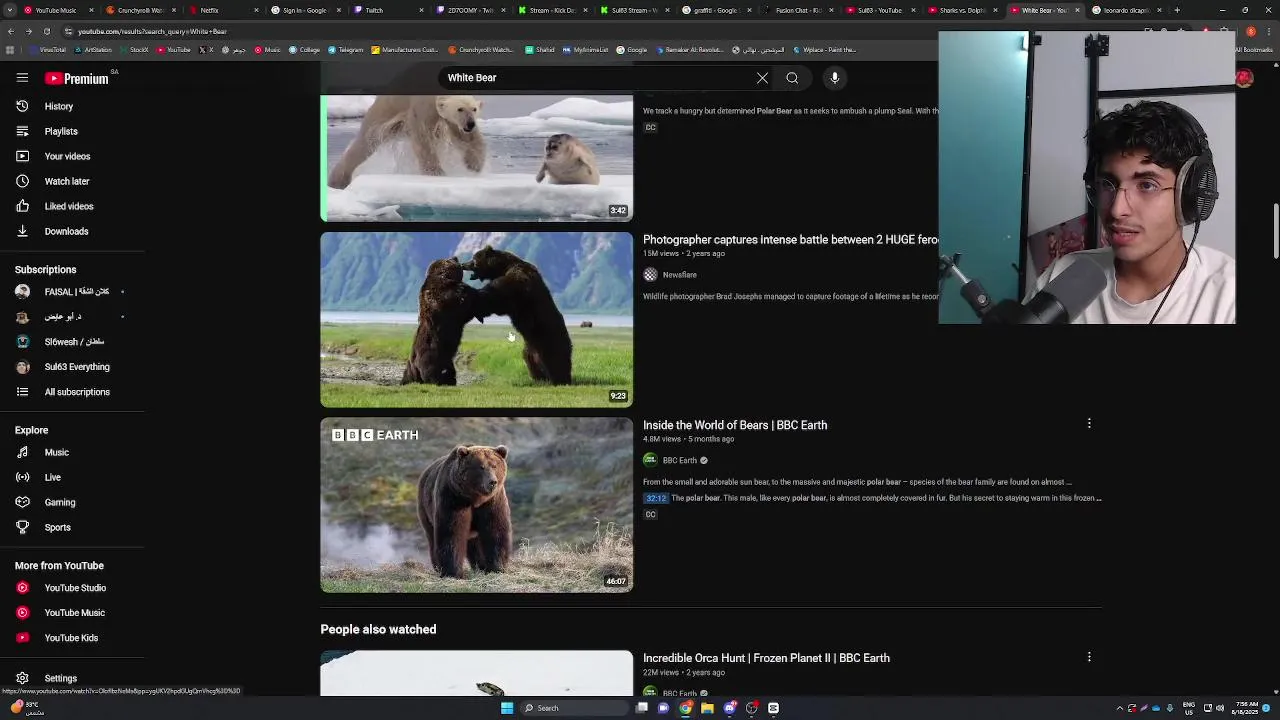The width and height of the screenshot is (1280, 720).
Task: Open Your videos in the sidebar
Action: pyautogui.click(x=66, y=156)
